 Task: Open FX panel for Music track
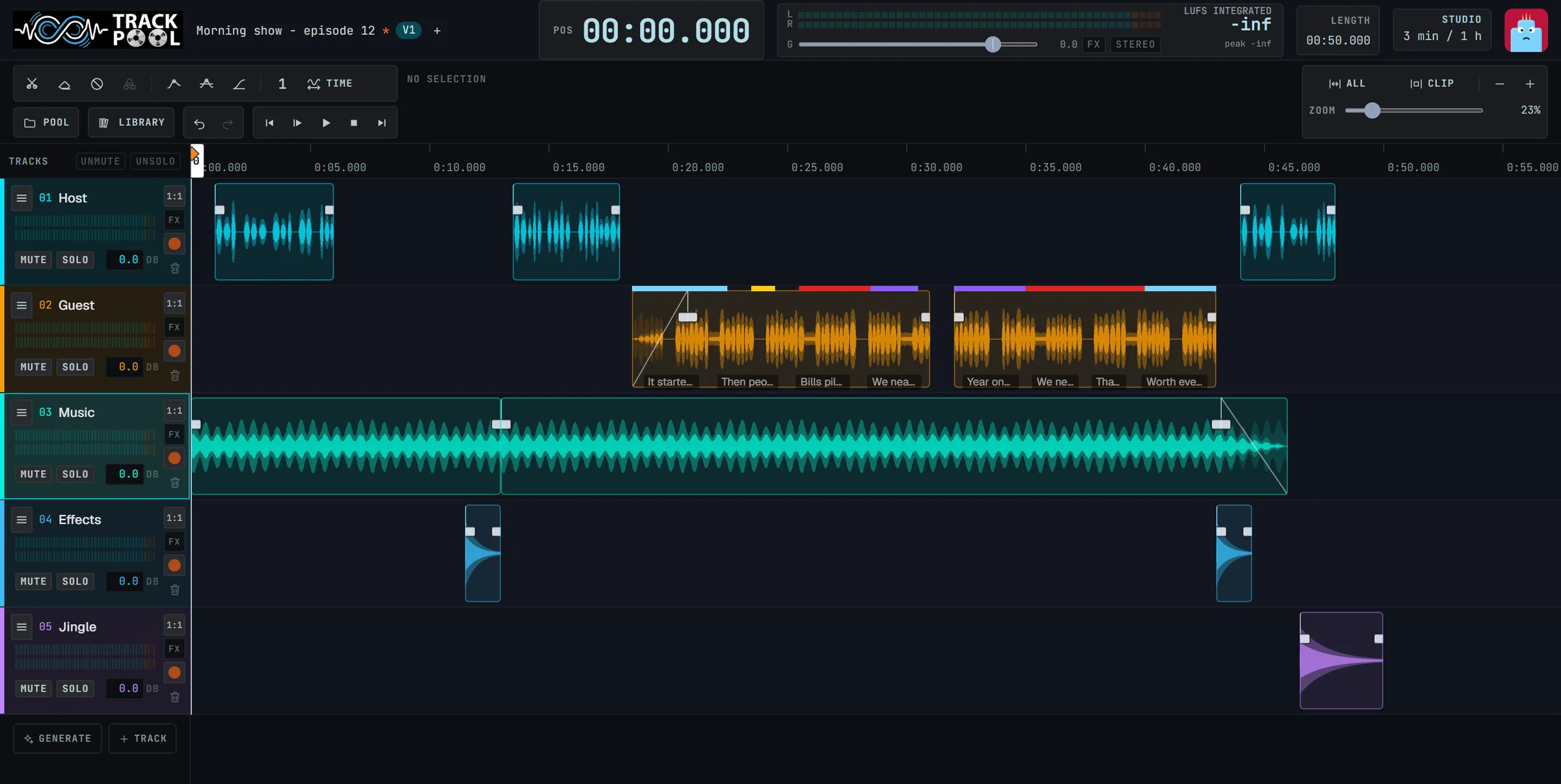tap(174, 434)
